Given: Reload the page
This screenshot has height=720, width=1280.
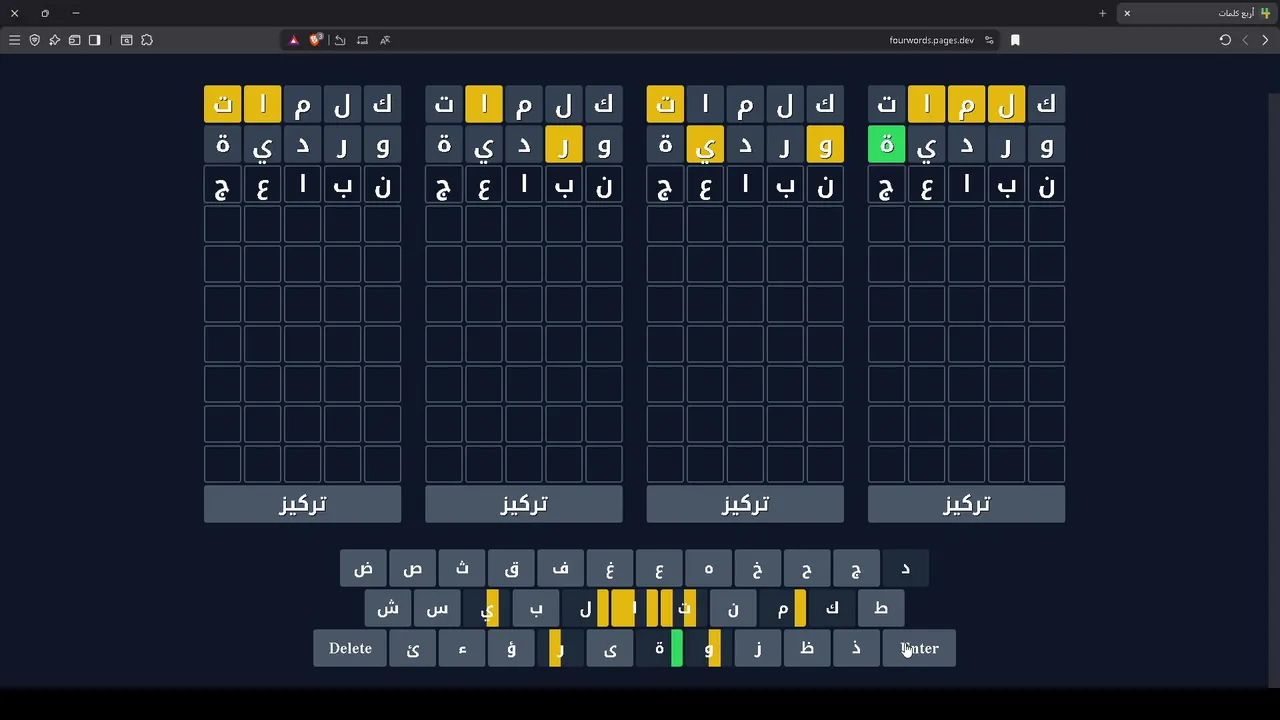Looking at the screenshot, I should pyautogui.click(x=1225, y=40).
